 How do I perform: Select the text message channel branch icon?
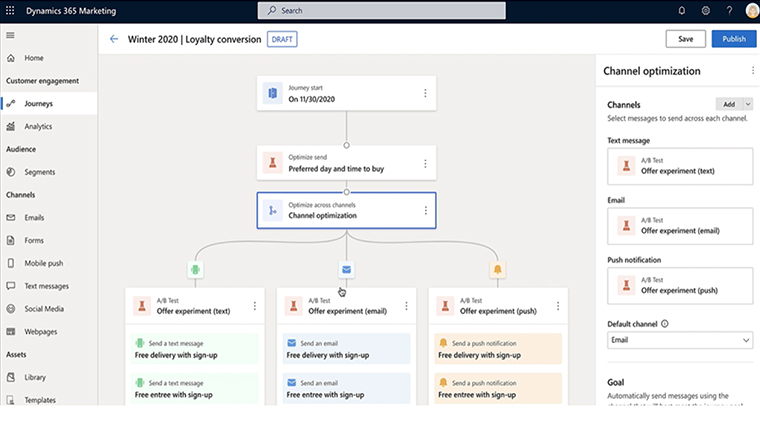coord(194,269)
